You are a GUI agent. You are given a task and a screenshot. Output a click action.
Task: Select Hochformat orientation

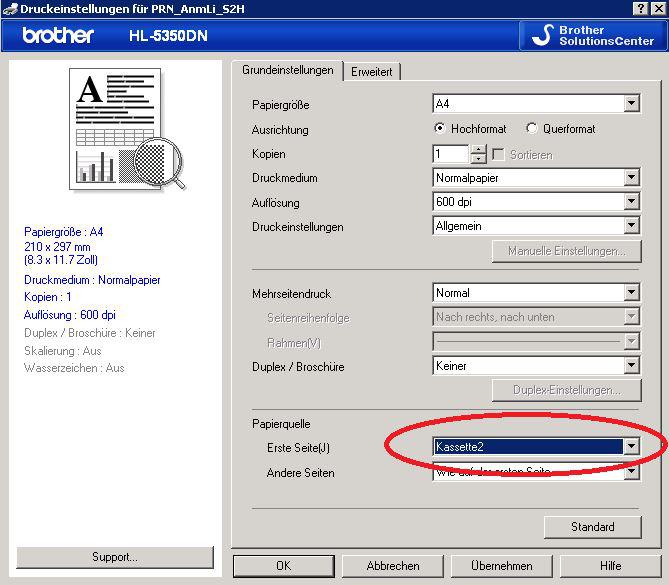tap(470, 128)
